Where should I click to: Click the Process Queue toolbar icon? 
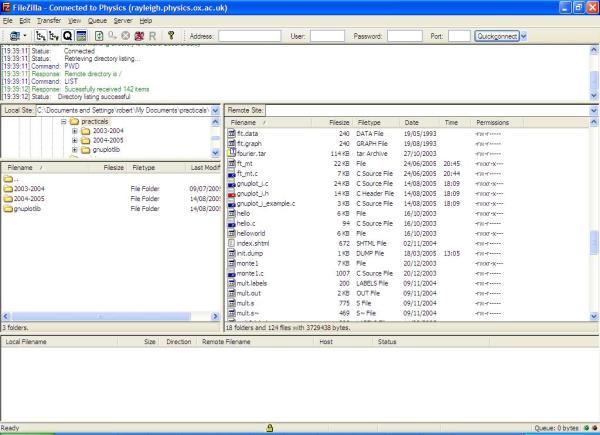click(112, 36)
